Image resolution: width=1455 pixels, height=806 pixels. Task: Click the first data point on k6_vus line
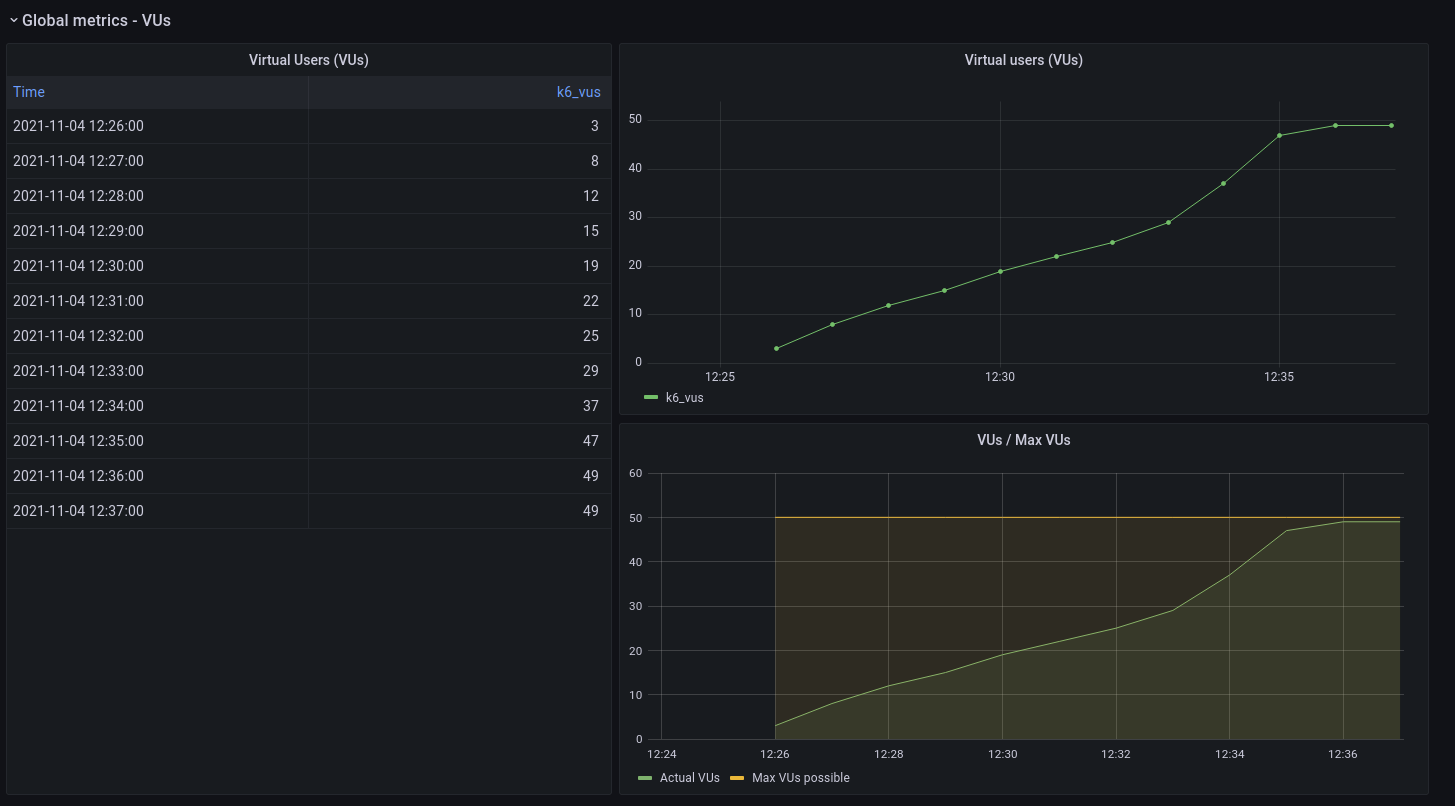click(x=776, y=349)
